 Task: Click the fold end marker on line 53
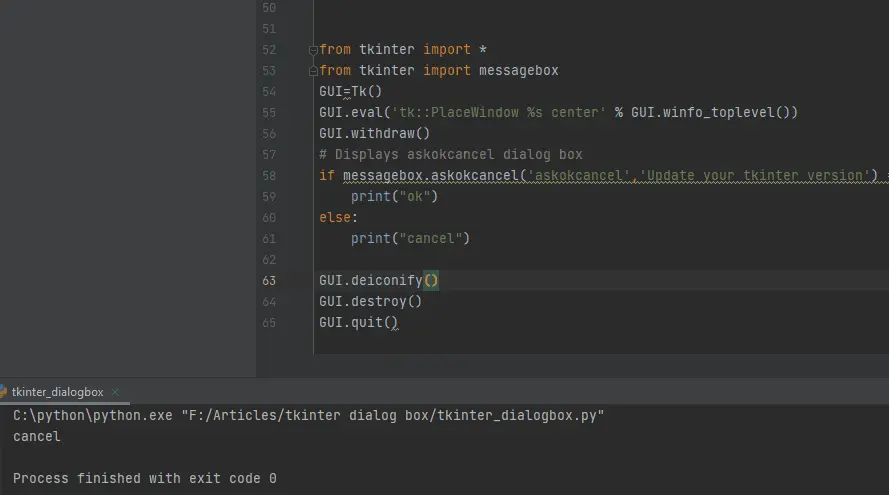tap(313, 71)
